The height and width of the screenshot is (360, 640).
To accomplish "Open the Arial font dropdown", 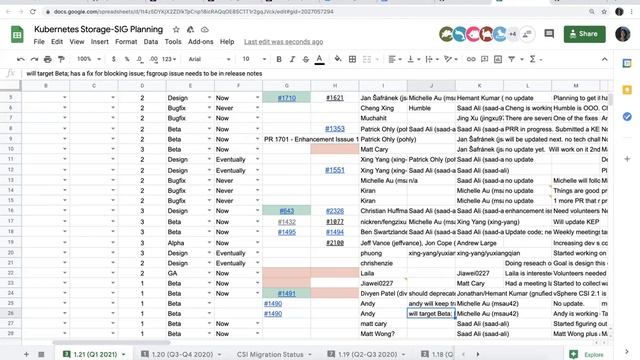I will pyautogui.click(x=209, y=59).
